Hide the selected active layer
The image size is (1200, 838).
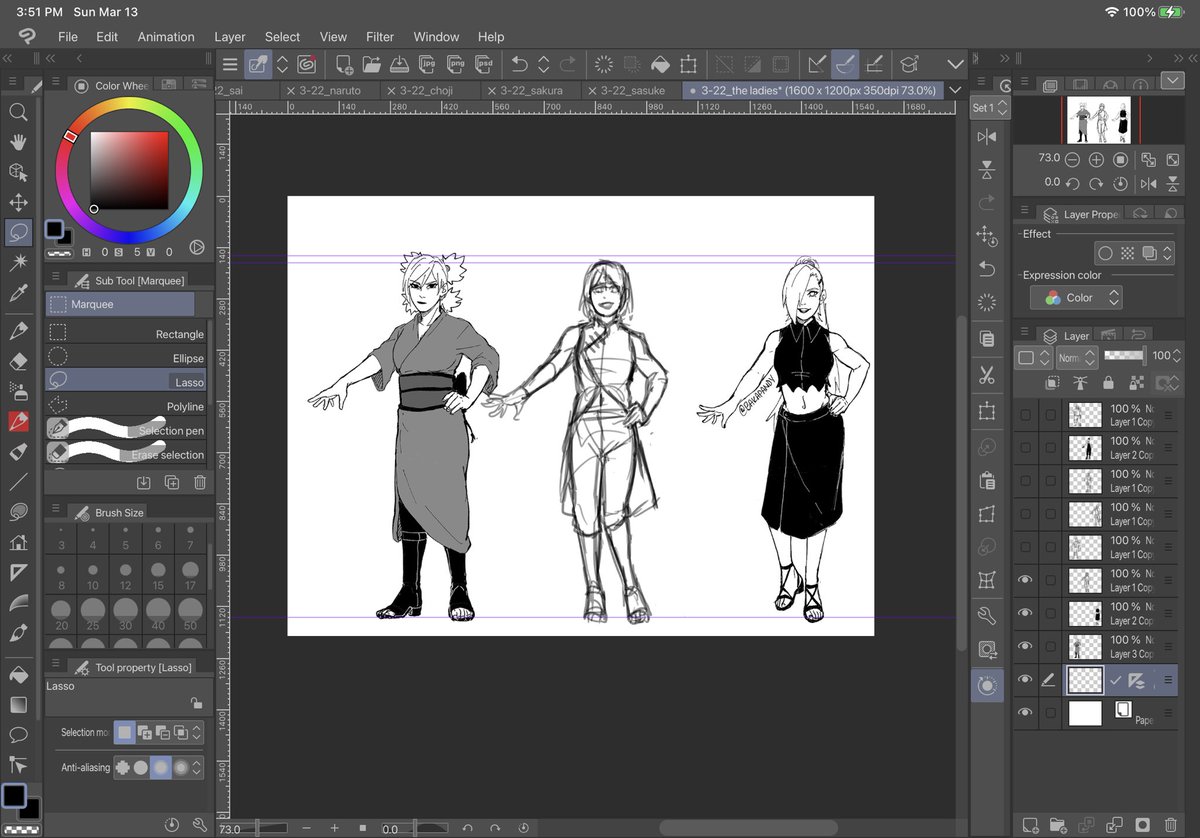point(1025,680)
